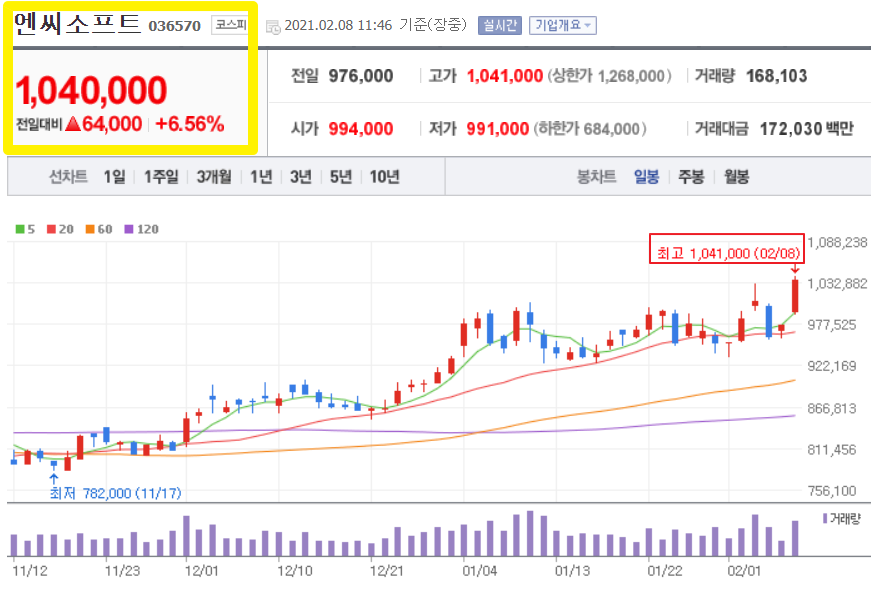Viewport: 871px width, 589px height.
Task: Switch to 주봉 weekly candle chart
Action: click(x=691, y=177)
